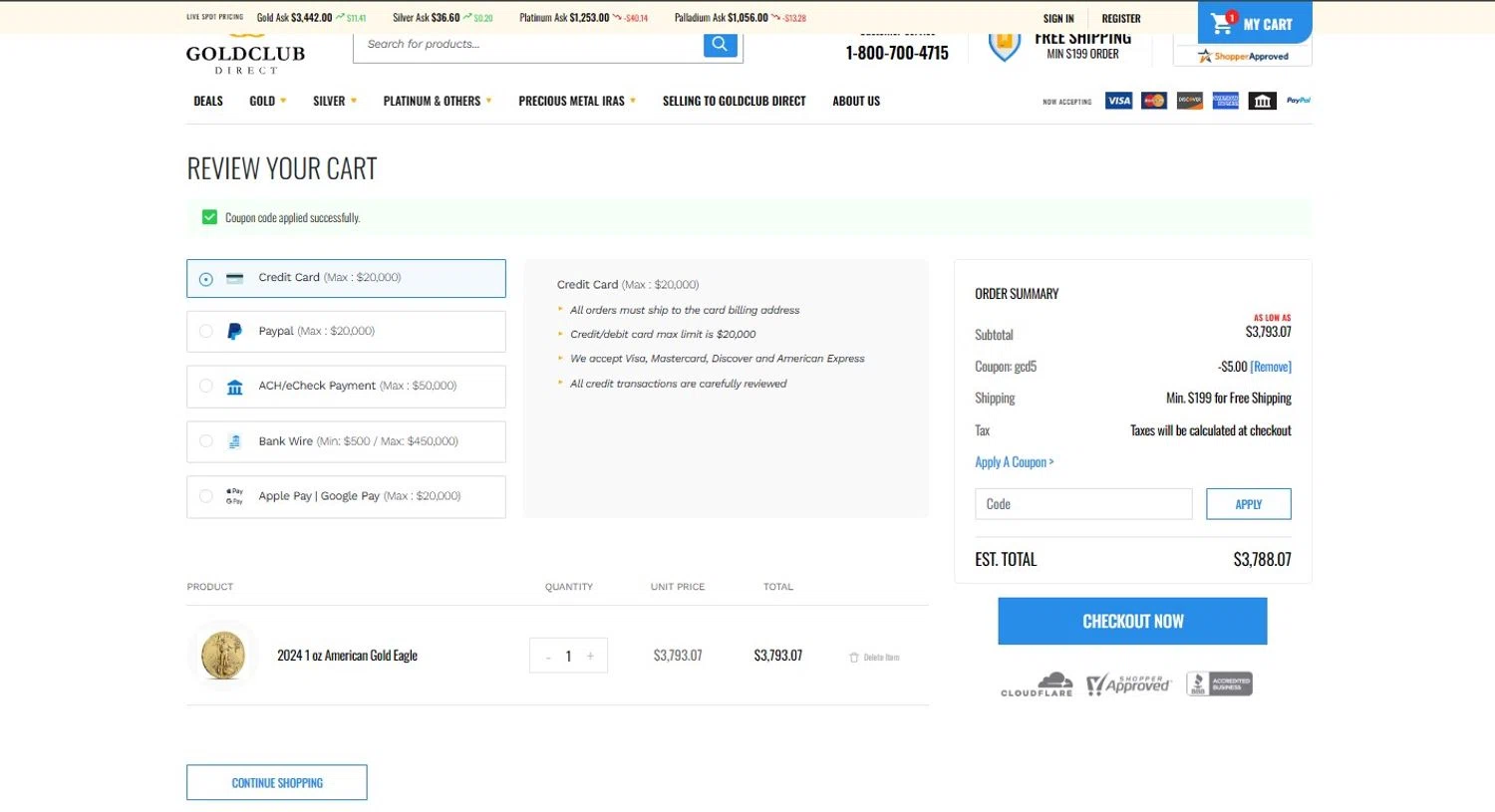1495x812 pixels.
Task: Click the Apply coupon button
Action: tap(1249, 504)
